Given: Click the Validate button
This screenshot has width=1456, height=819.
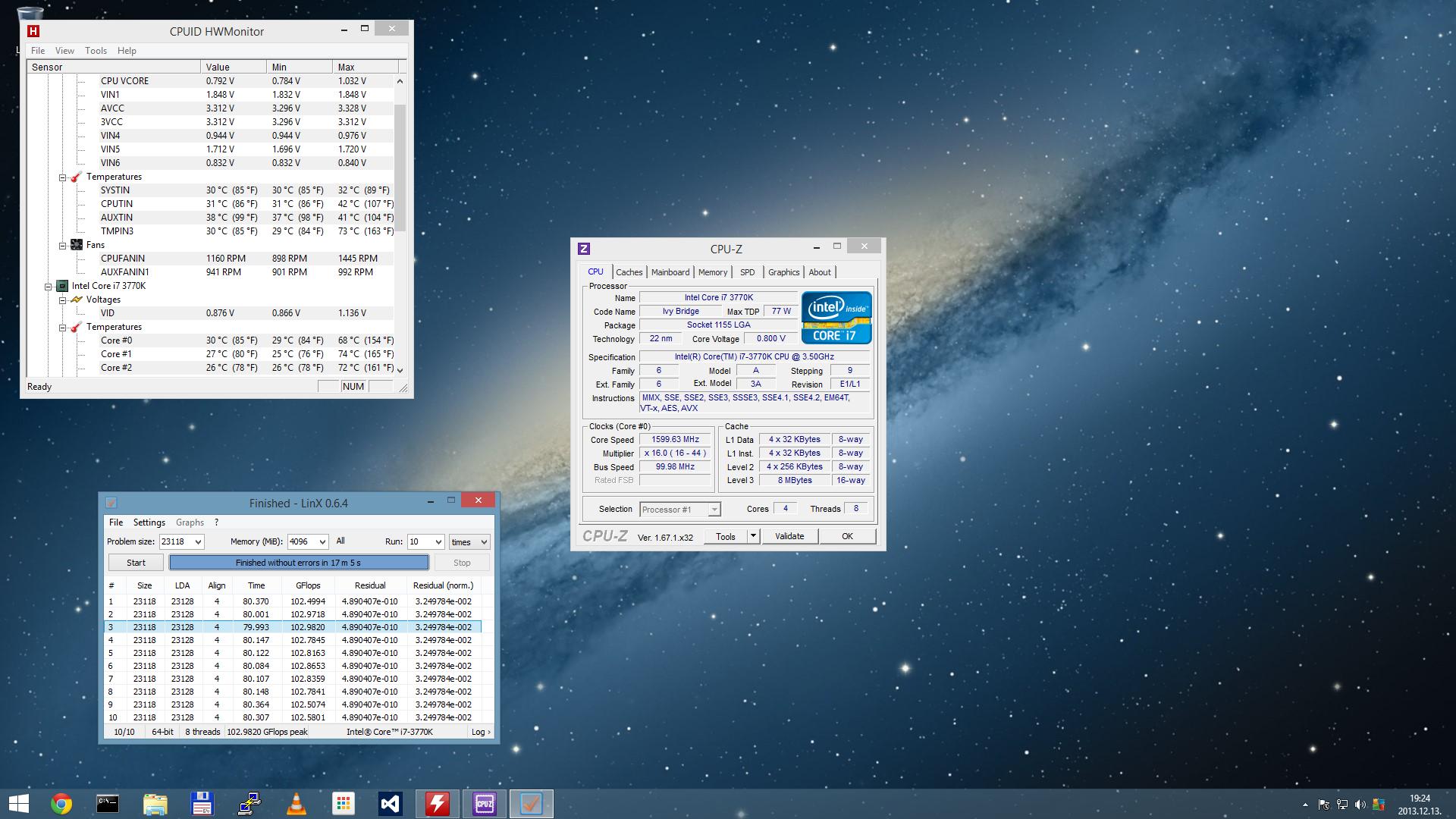Looking at the screenshot, I should pyautogui.click(x=789, y=536).
